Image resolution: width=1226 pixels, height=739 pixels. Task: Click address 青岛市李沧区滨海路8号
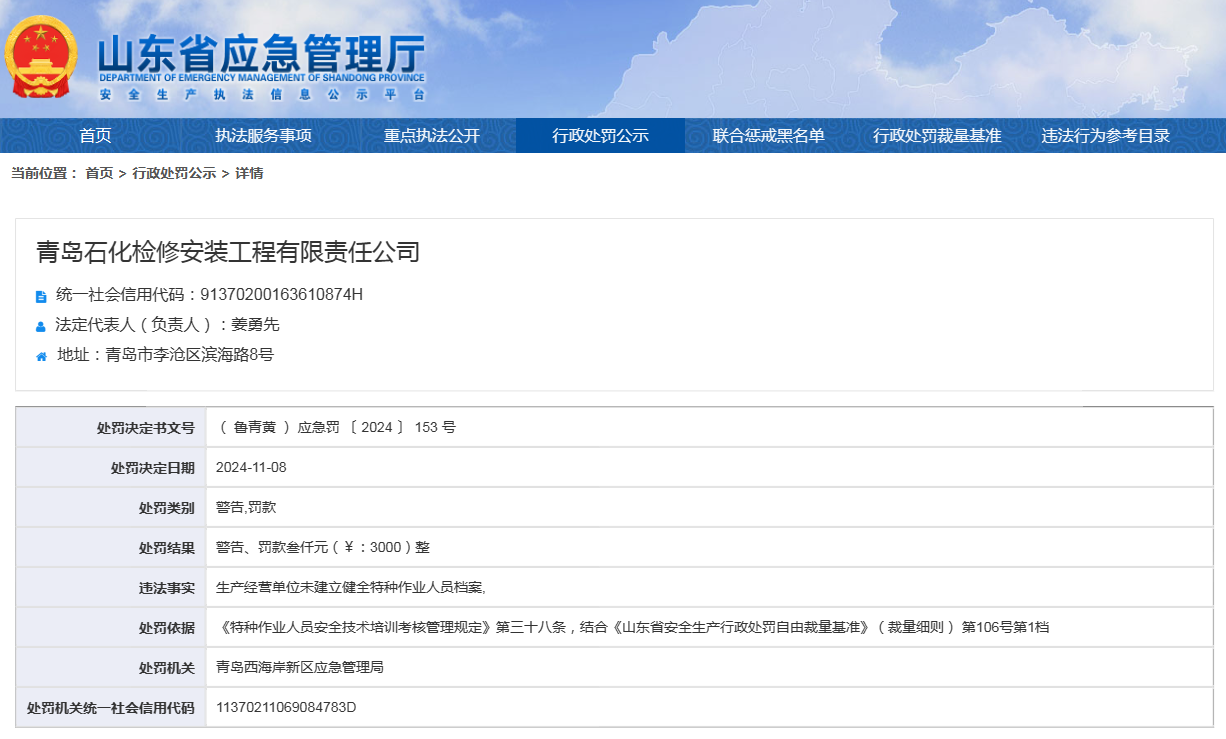pyautogui.click(x=190, y=354)
